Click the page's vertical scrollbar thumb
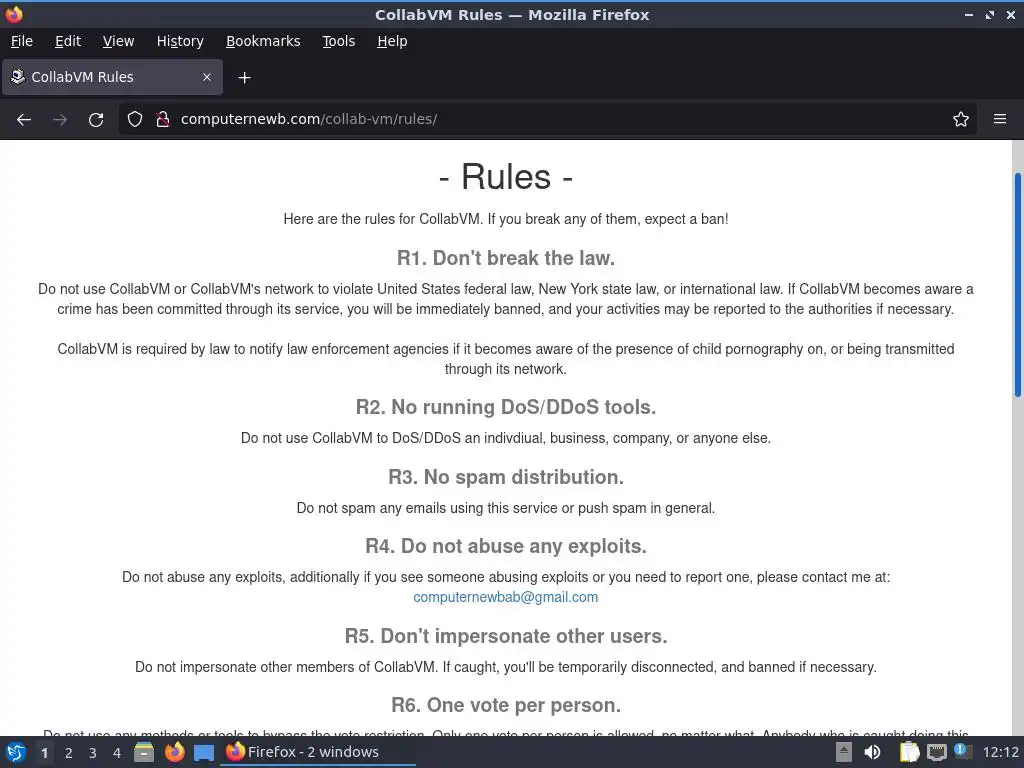Screen dimensions: 1024x768 click(1017, 284)
